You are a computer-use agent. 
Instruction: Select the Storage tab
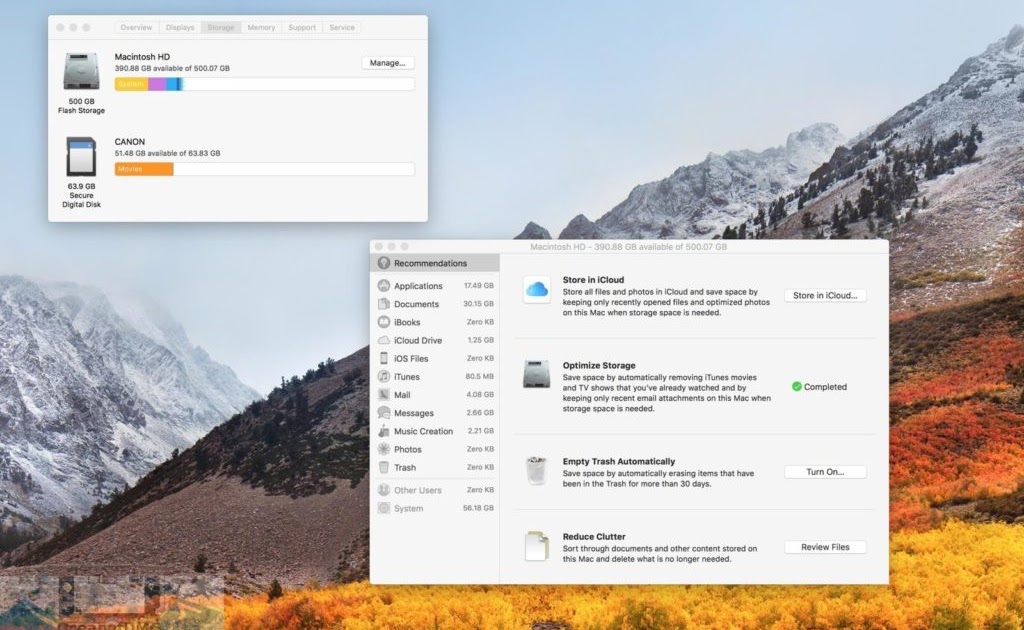(x=221, y=27)
